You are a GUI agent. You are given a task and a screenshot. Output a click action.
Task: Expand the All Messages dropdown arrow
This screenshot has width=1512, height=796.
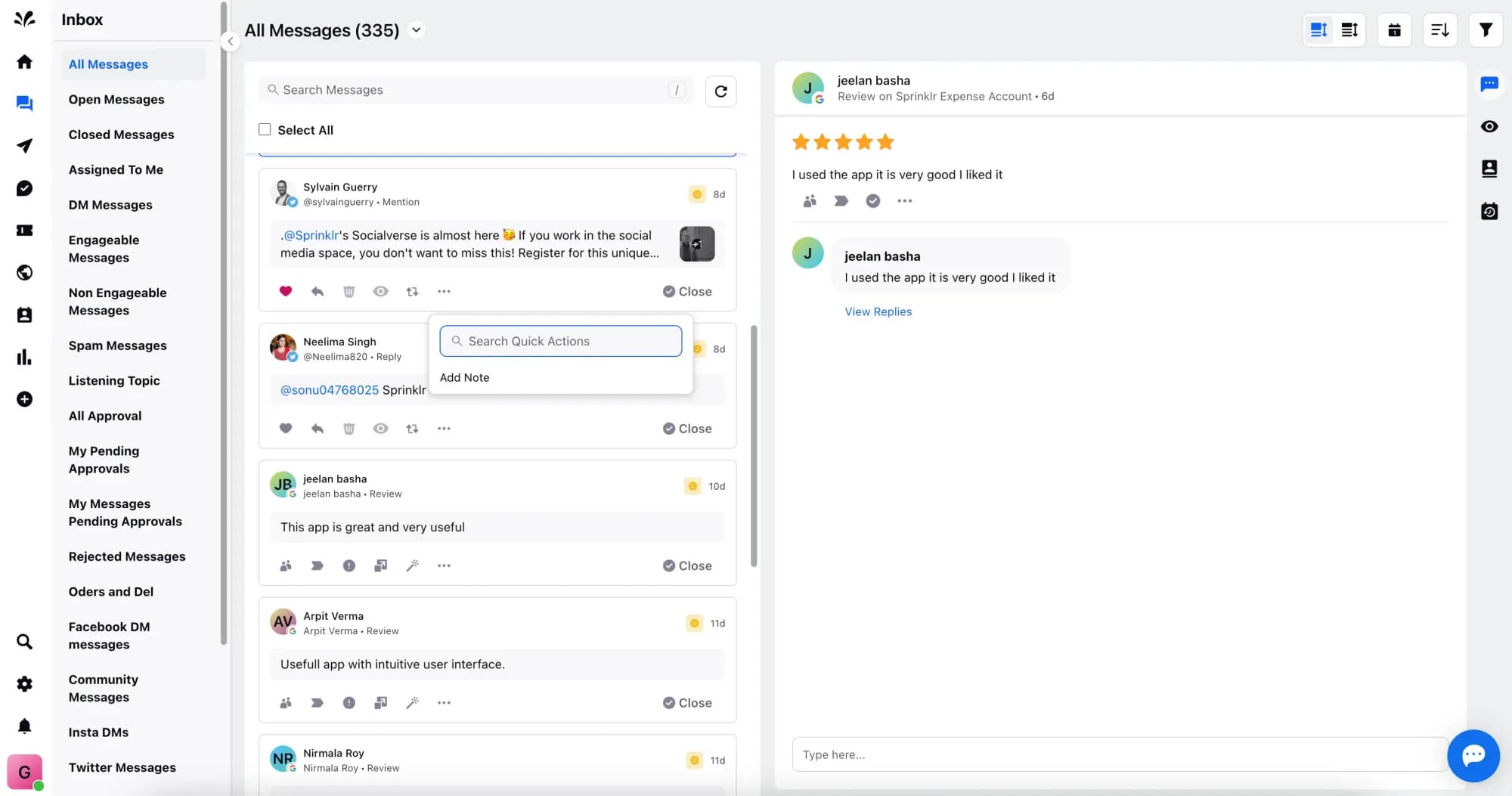[x=416, y=30]
